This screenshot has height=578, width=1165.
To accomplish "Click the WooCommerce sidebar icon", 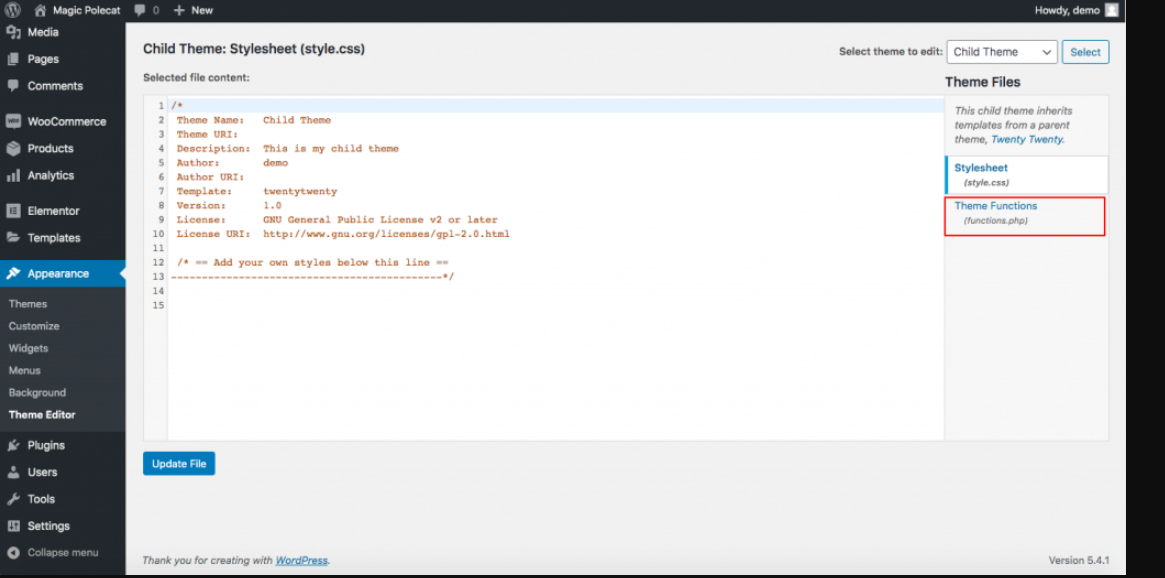I will coord(13,122).
